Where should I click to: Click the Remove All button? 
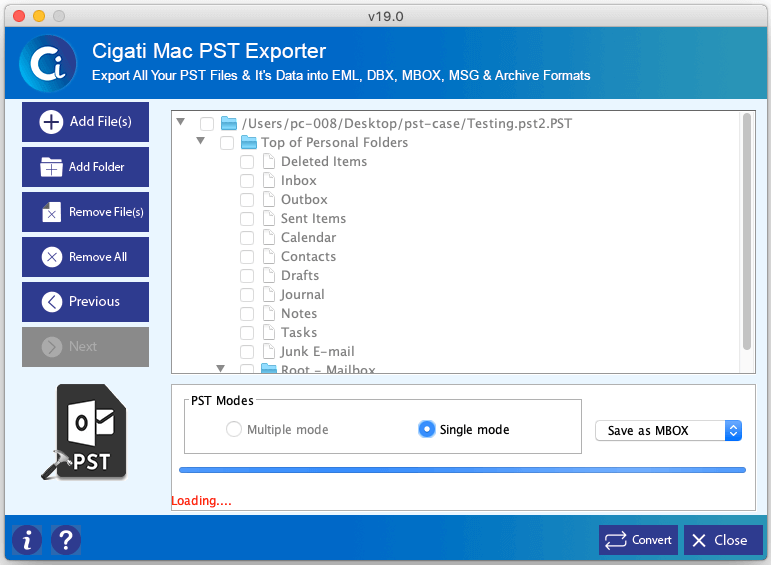click(x=86, y=257)
